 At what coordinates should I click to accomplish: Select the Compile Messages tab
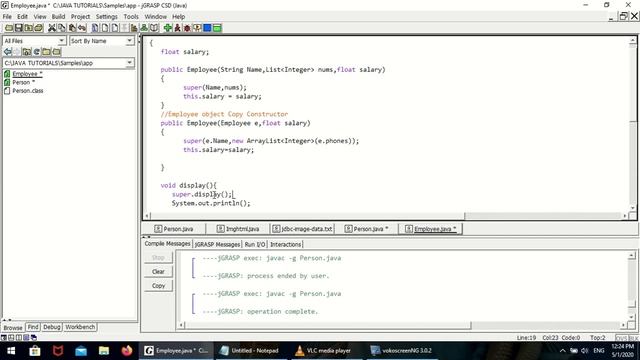pos(167,244)
